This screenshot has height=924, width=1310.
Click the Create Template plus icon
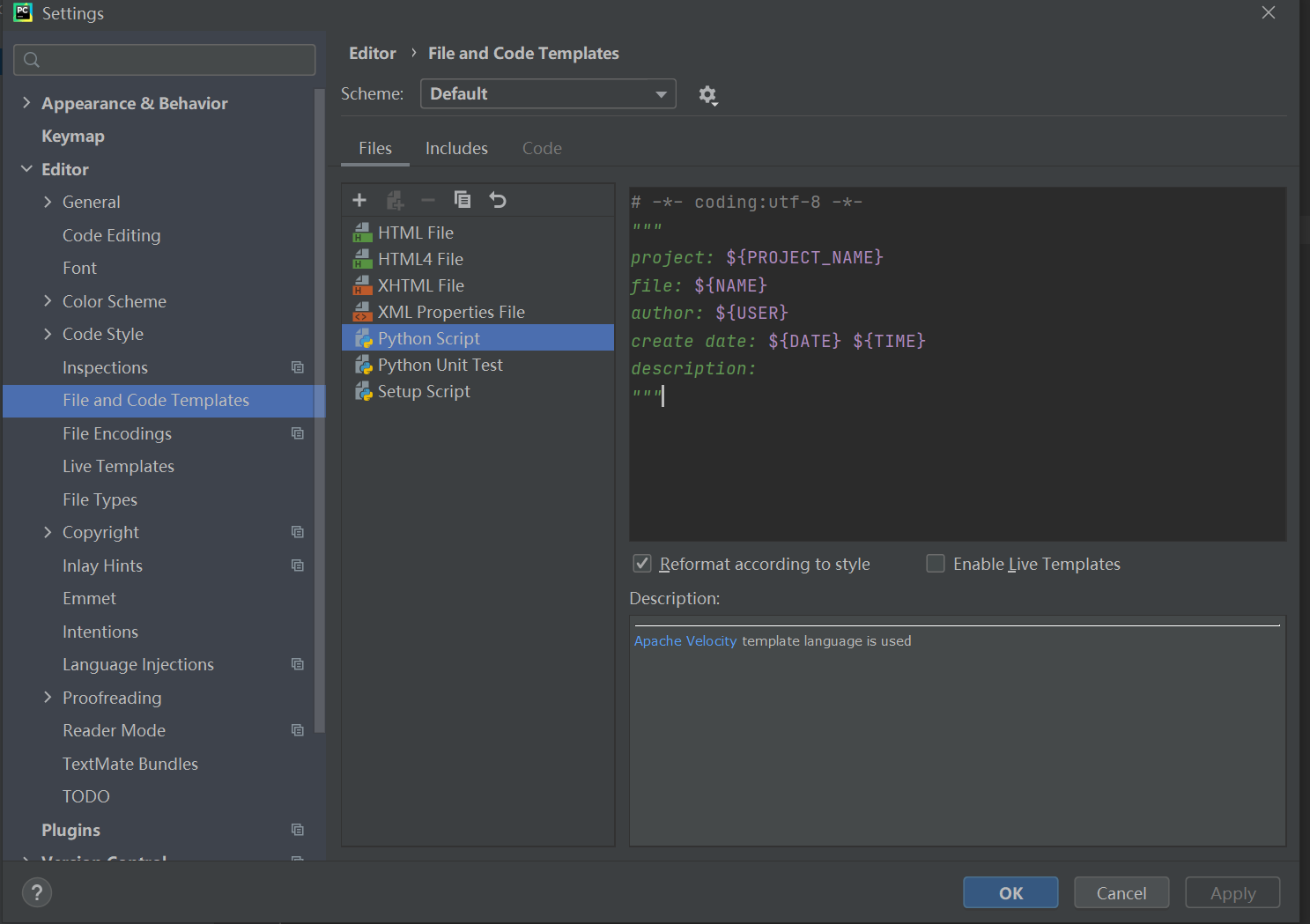coord(359,200)
